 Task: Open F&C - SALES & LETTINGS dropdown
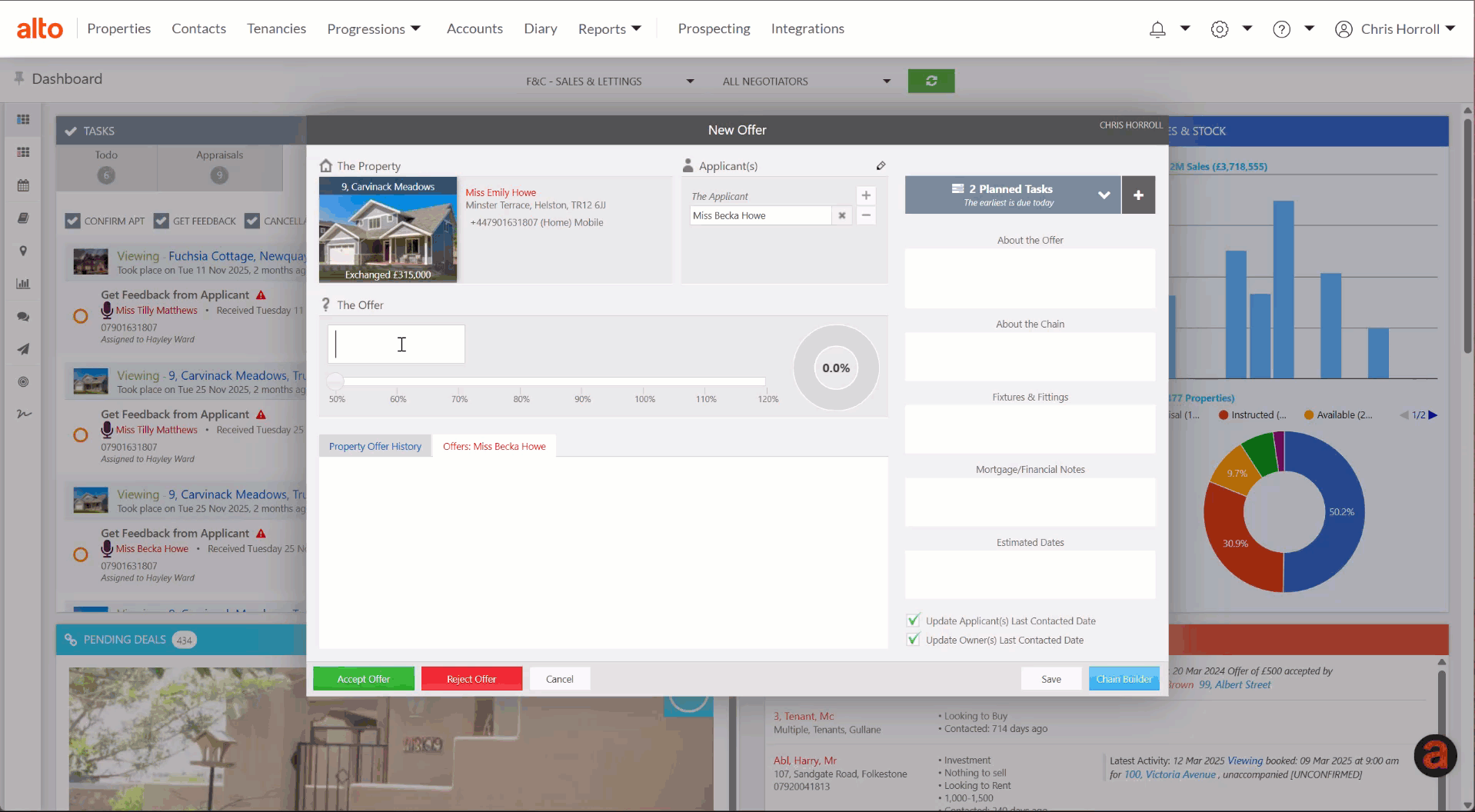point(610,81)
